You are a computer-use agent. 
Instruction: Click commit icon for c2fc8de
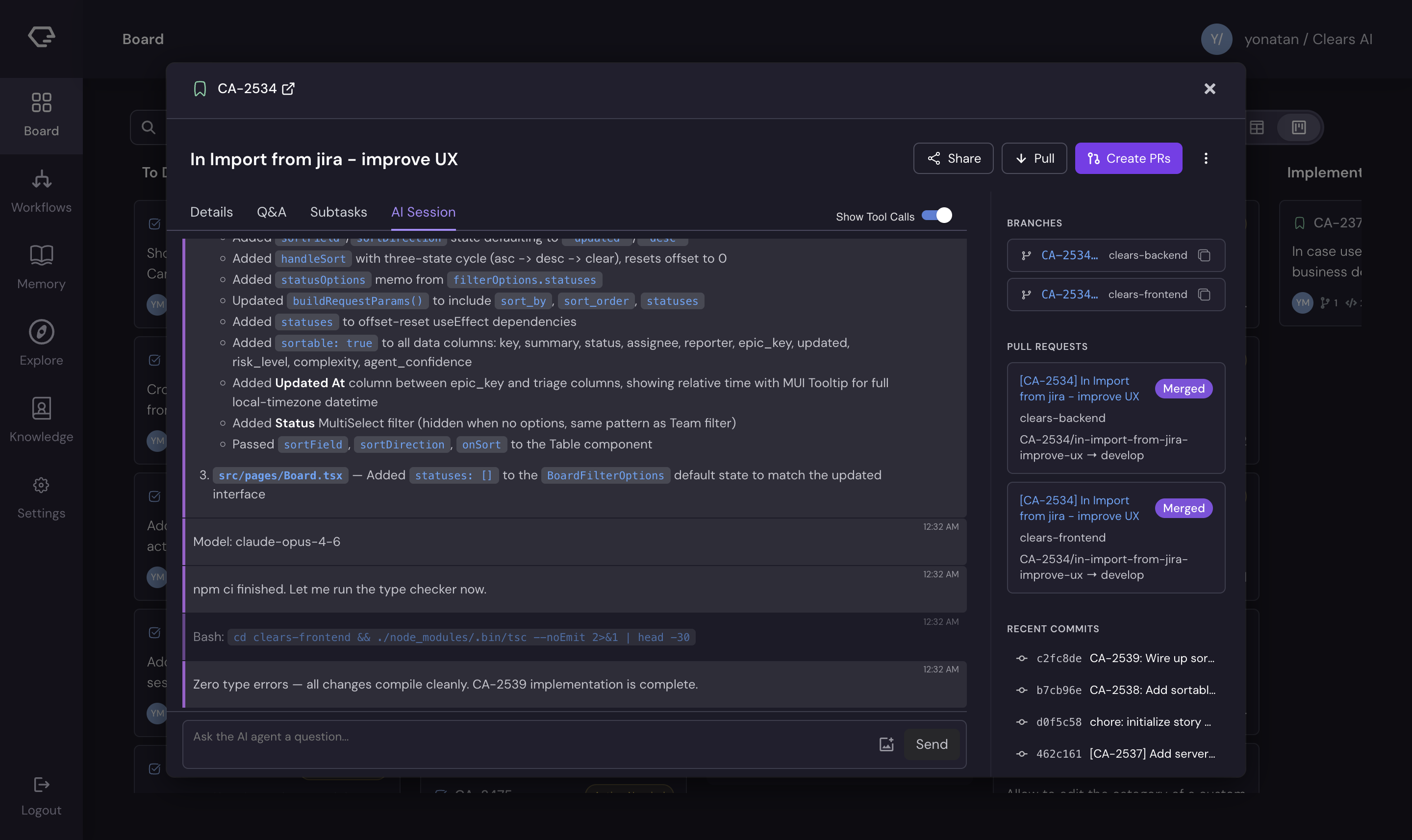click(1022, 658)
